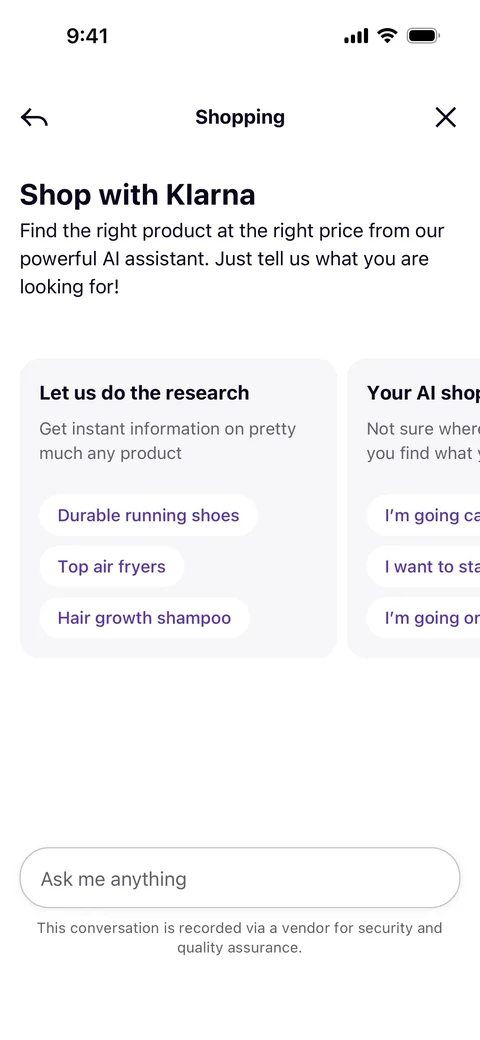Tap the conversation recorded disclaimer text
Image resolution: width=480 pixels, height=1040 pixels.
[x=239, y=938]
